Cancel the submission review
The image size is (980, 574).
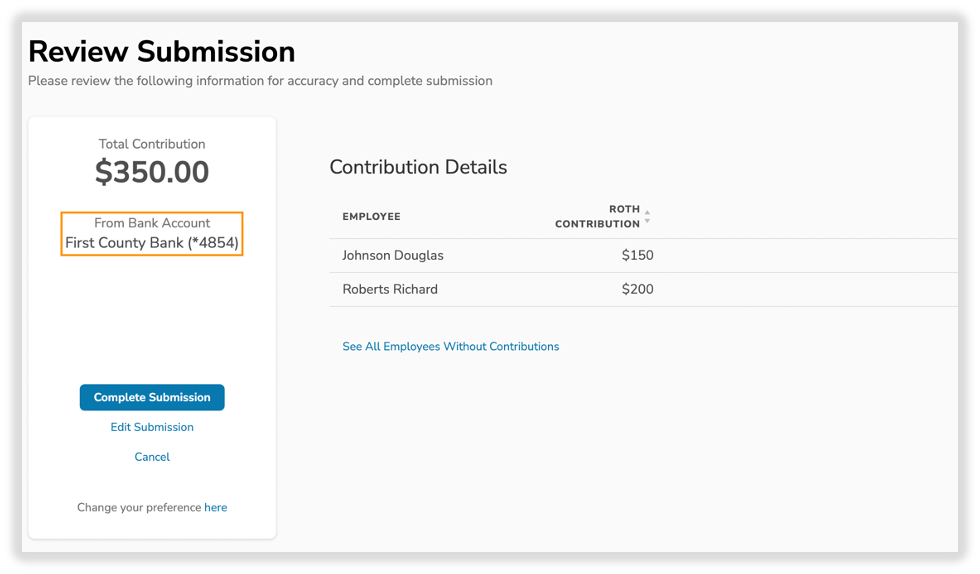click(152, 457)
